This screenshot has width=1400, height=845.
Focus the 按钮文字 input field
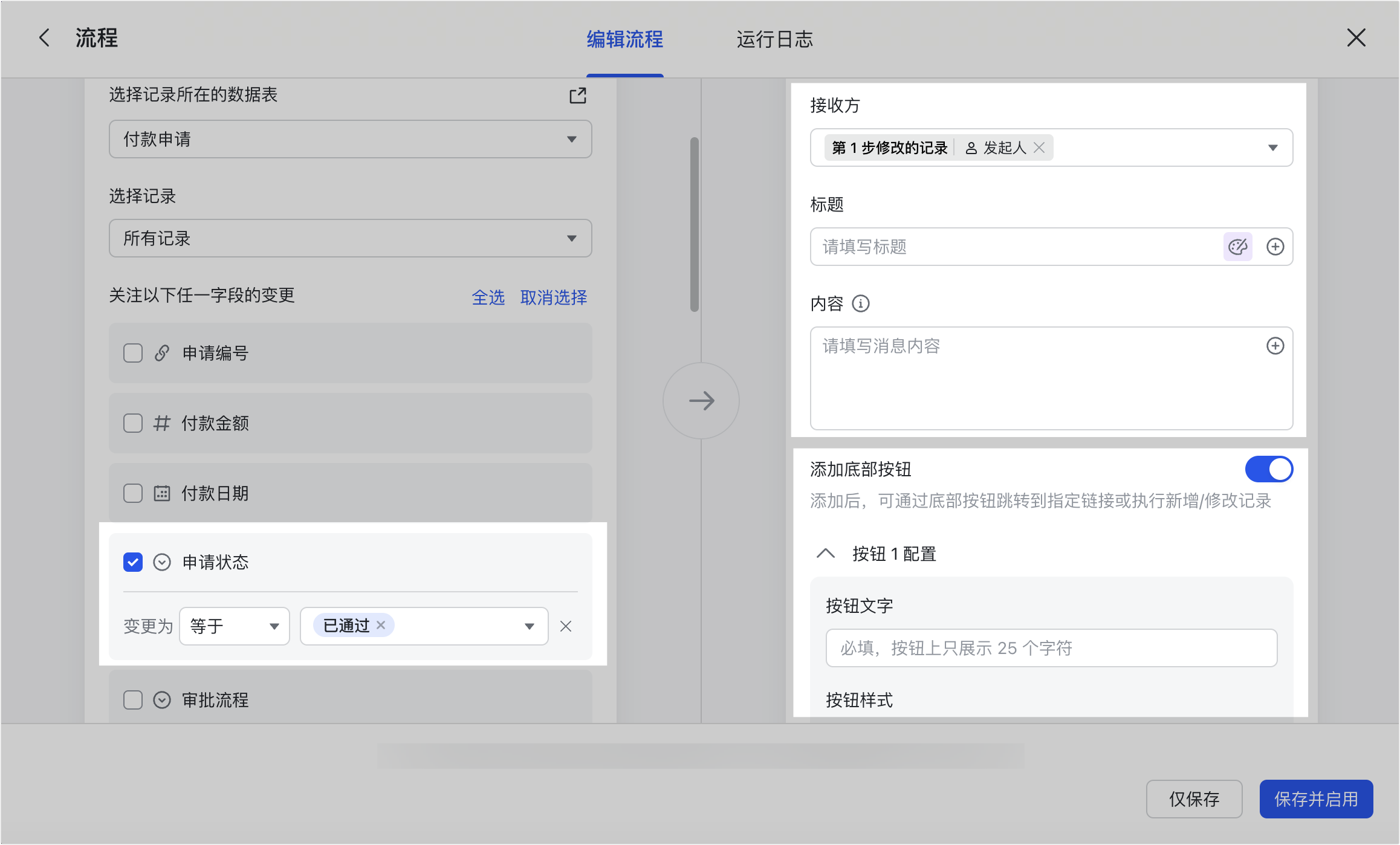point(1052,648)
